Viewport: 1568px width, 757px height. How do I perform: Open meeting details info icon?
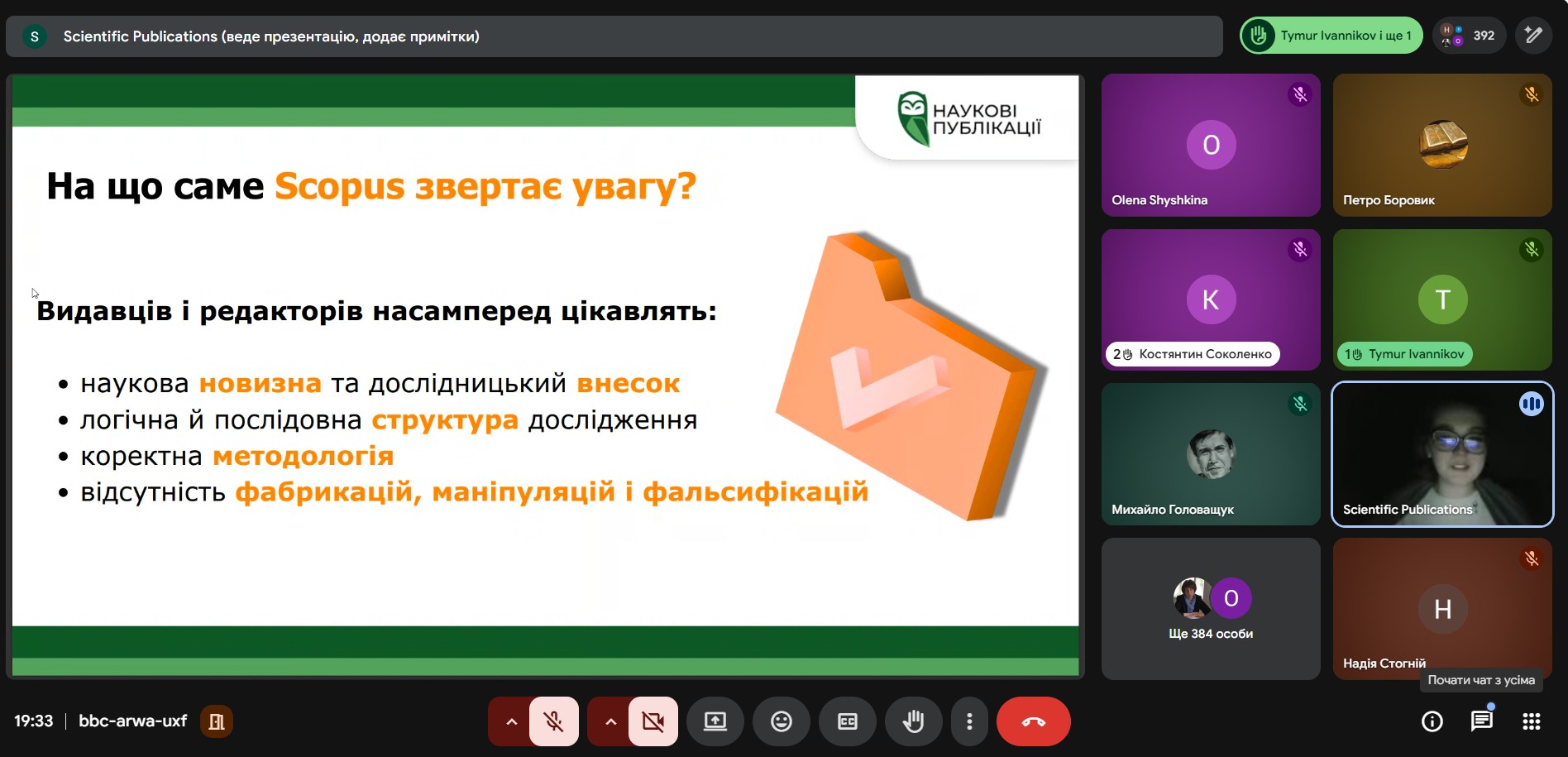tap(1432, 721)
